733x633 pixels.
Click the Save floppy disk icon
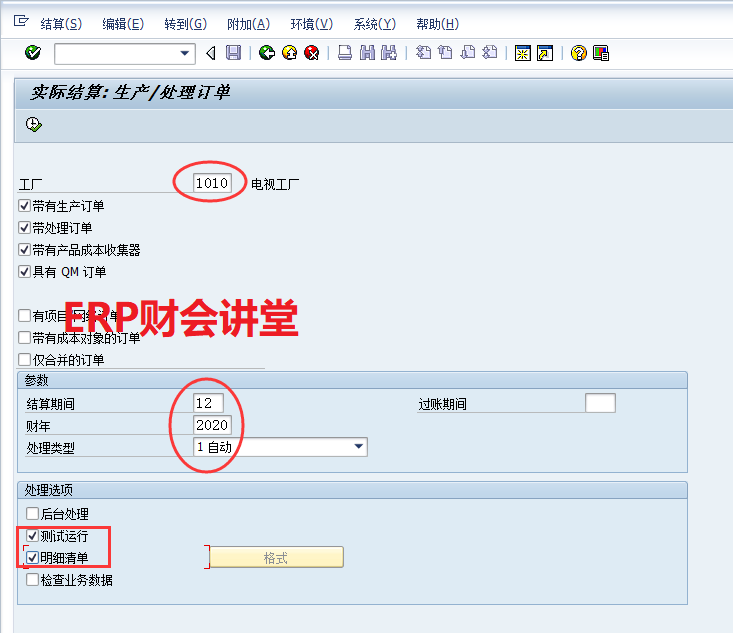233,53
